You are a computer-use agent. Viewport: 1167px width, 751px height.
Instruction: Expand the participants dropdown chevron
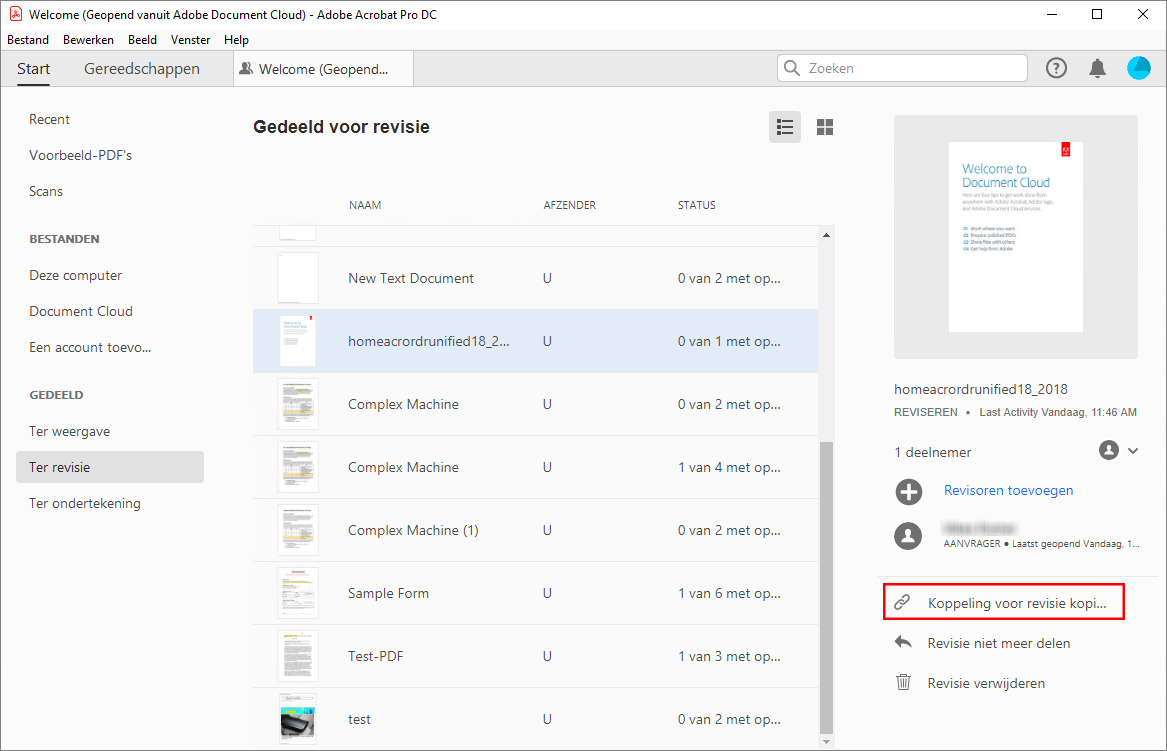pyautogui.click(x=1133, y=451)
